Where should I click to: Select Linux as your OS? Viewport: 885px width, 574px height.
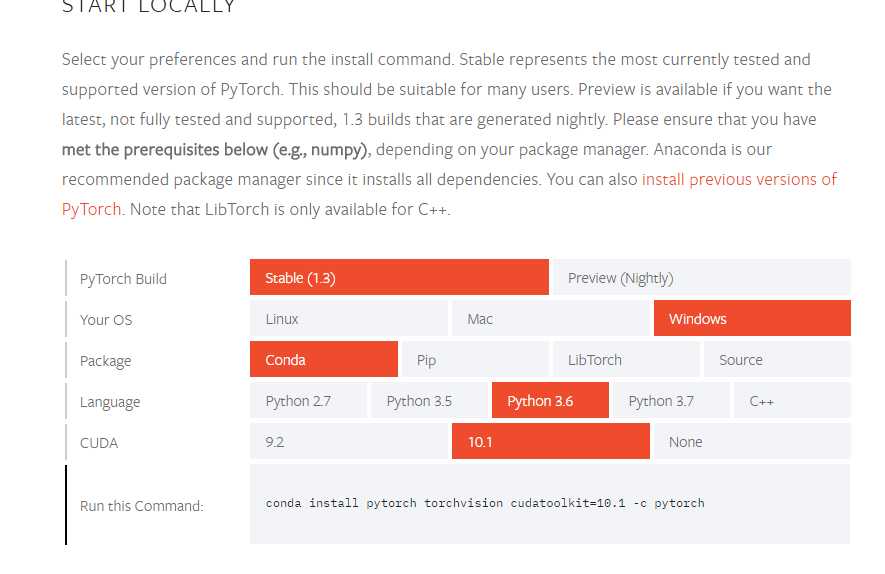point(349,318)
